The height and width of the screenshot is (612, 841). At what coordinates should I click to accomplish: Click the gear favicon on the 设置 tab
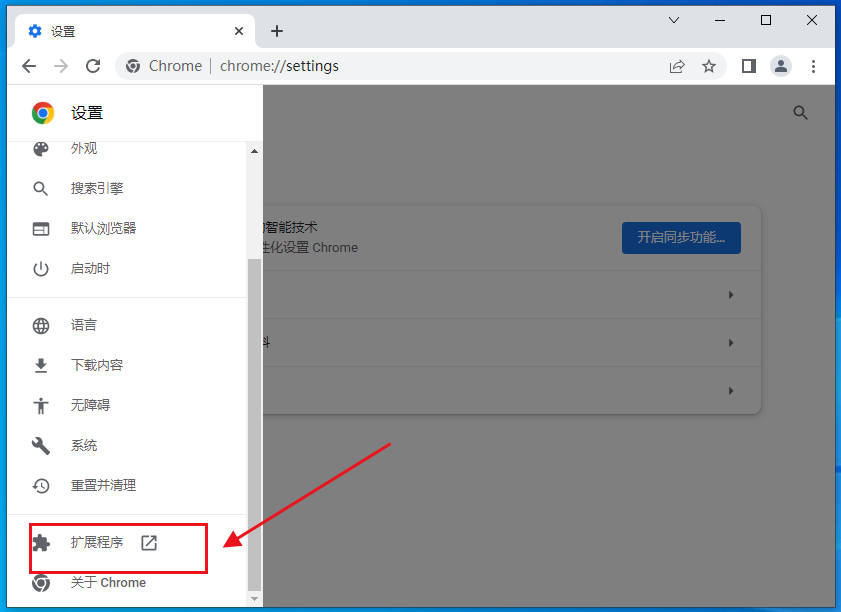click(x=35, y=31)
